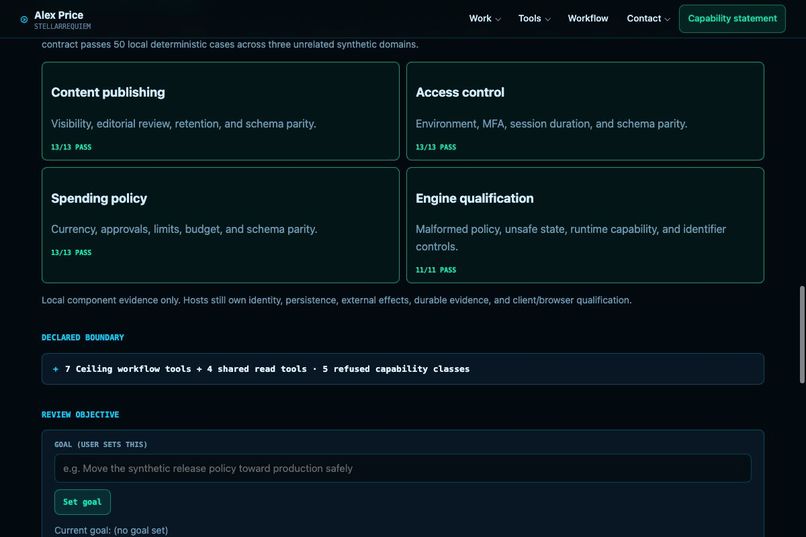Click the REVIEW OBJECTIVE heading
The width and height of the screenshot is (806, 537).
(80, 414)
